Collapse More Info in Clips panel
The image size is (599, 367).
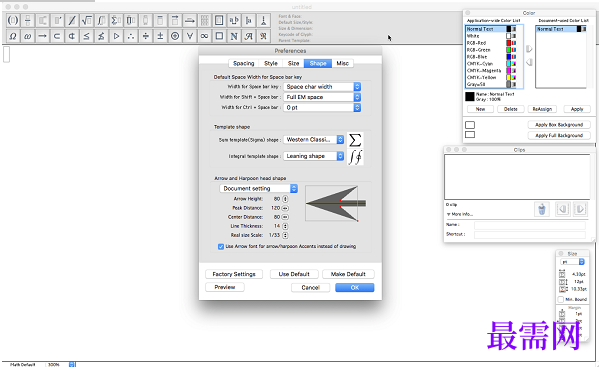pyautogui.click(x=448, y=214)
